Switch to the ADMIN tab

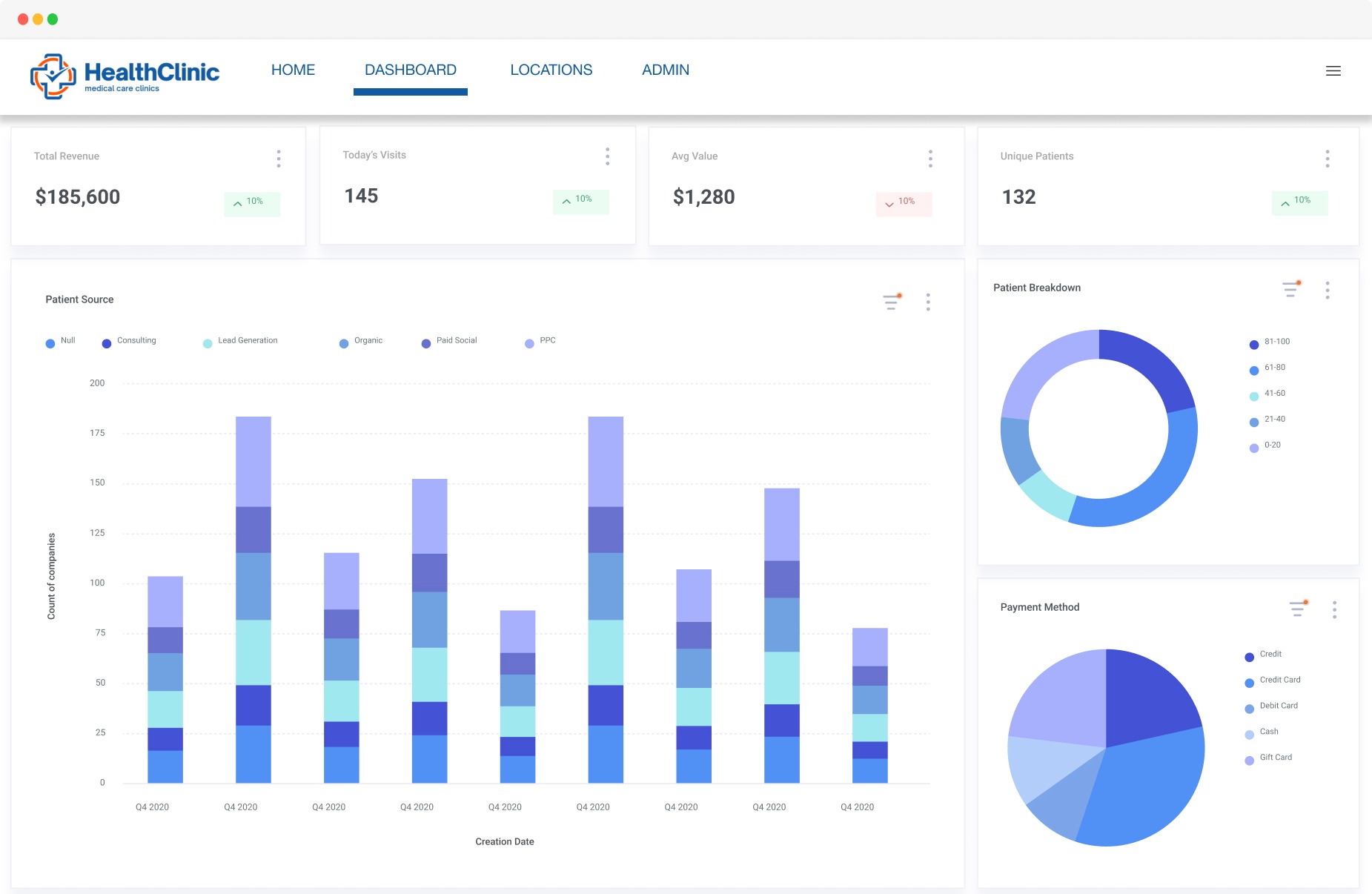(665, 70)
